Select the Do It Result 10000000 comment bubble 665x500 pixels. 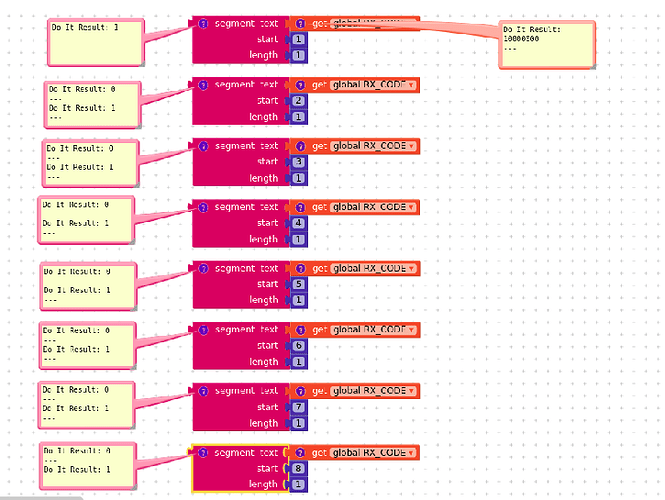545,44
